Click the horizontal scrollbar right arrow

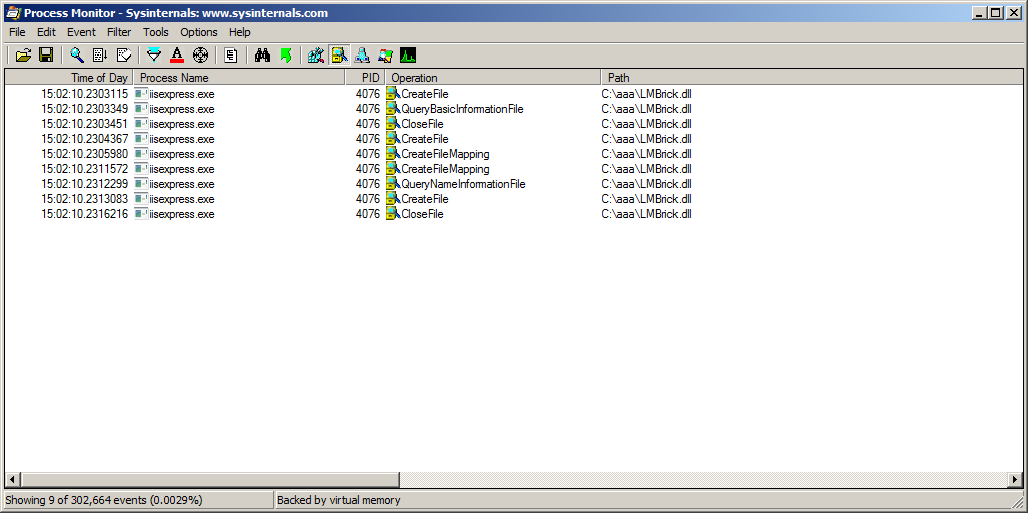coord(1015,480)
